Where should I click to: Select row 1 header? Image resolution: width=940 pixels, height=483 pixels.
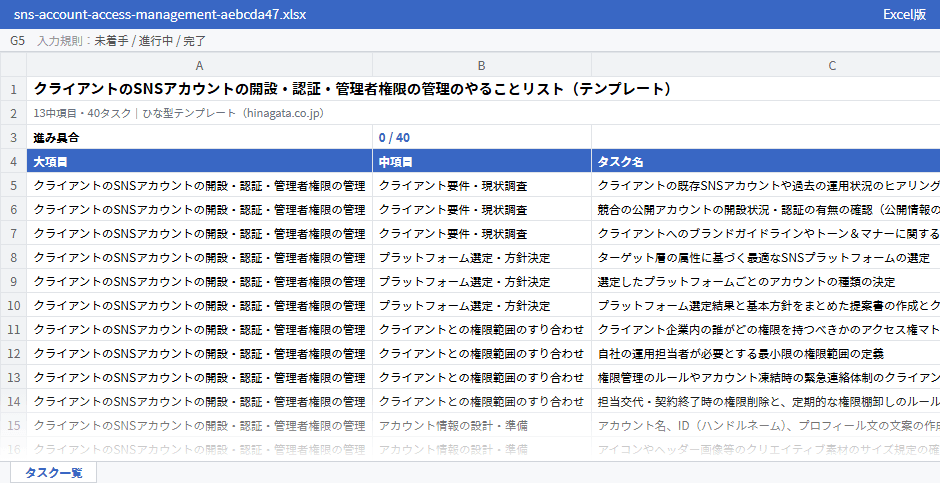[13, 89]
